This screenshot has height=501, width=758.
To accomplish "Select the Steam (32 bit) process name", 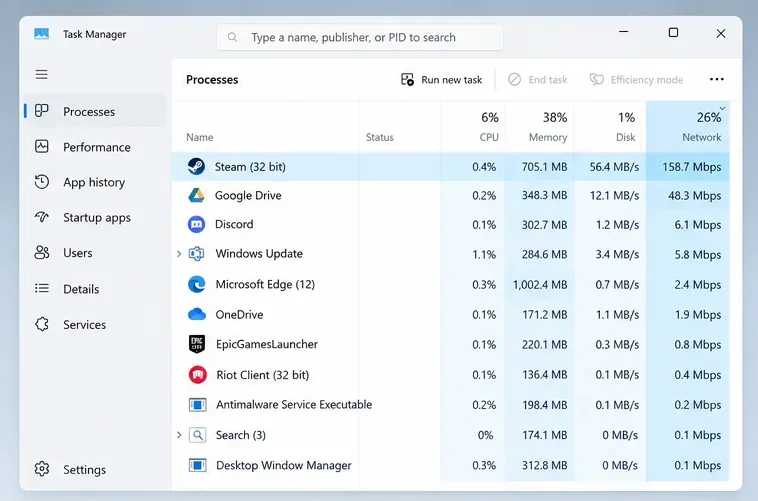I will point(250,167).
